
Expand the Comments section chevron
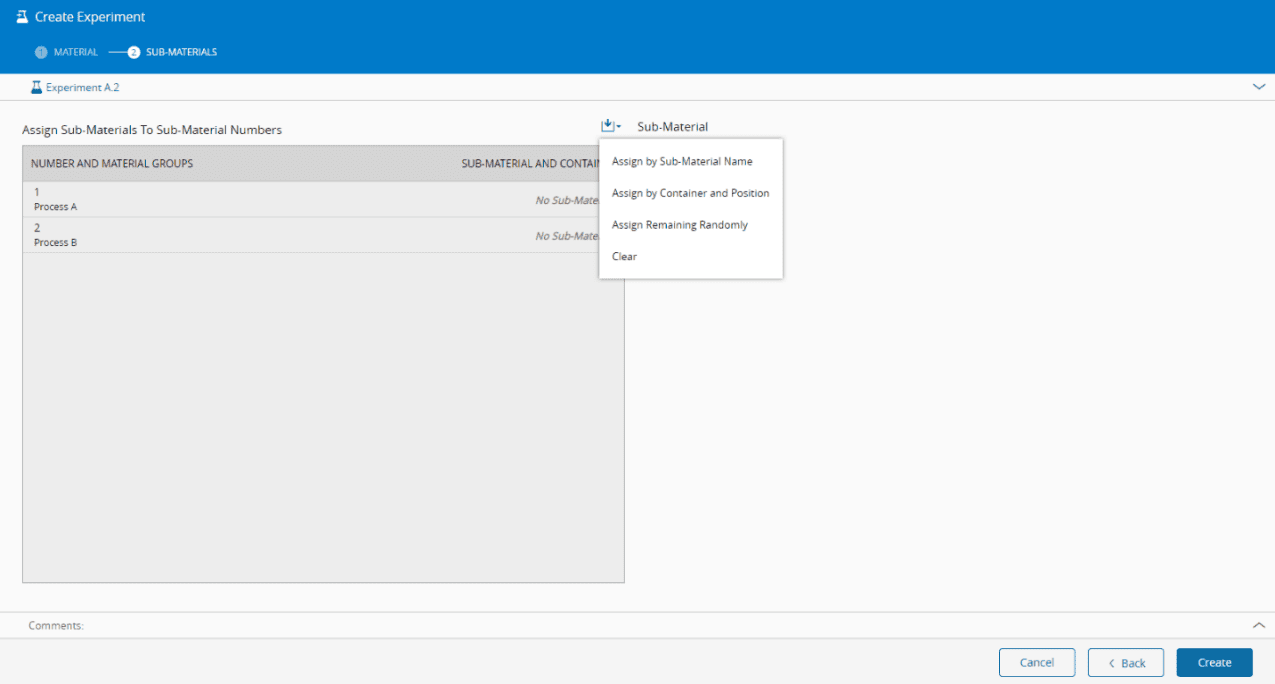(x=1258, y=625)
